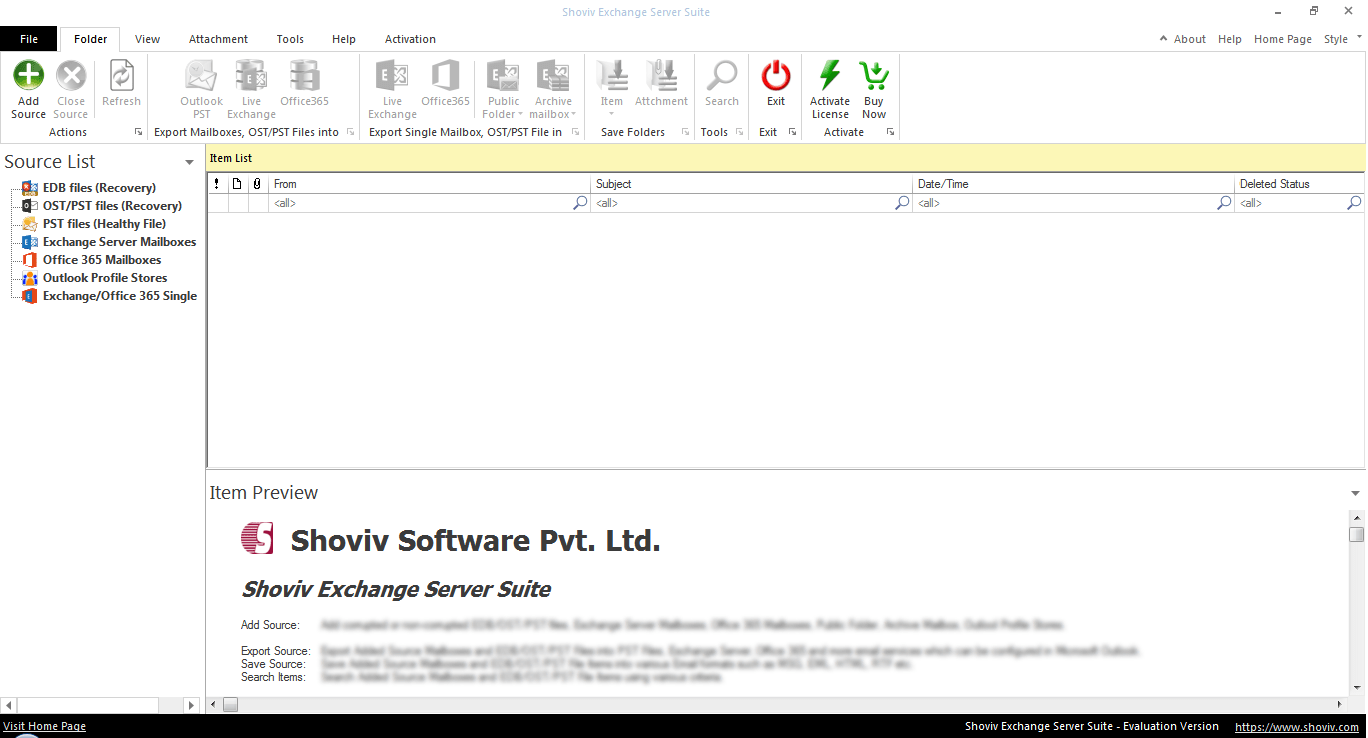Click the Refresh icon in Actions
The width and height of the screenshot is (1368, 738).
click(x=121, y=77)
